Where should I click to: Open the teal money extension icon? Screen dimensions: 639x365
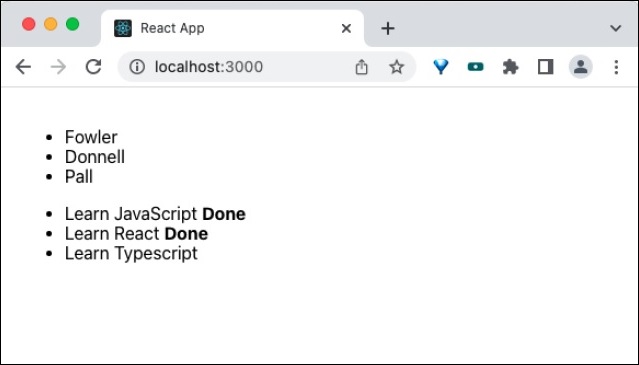[476, 67]
